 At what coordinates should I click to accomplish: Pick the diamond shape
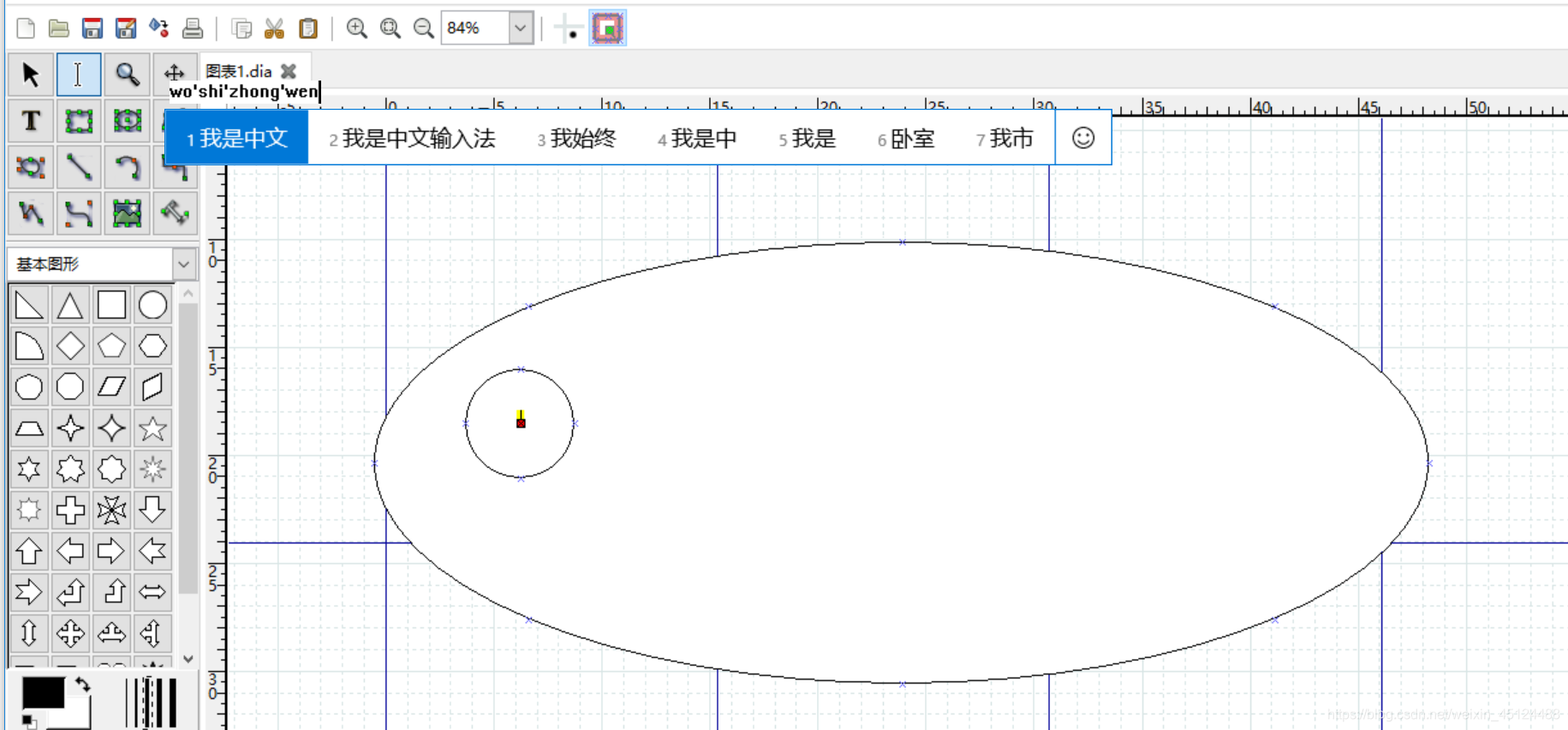click(x=70, y=346)
